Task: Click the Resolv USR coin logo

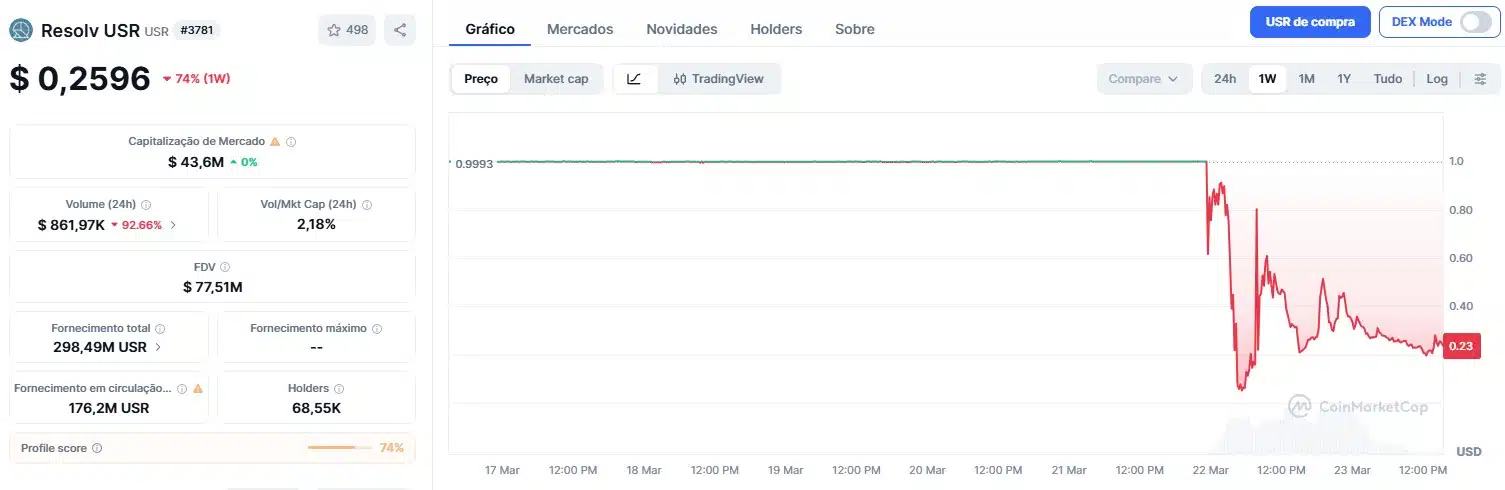Action: (x=21, y=30)
